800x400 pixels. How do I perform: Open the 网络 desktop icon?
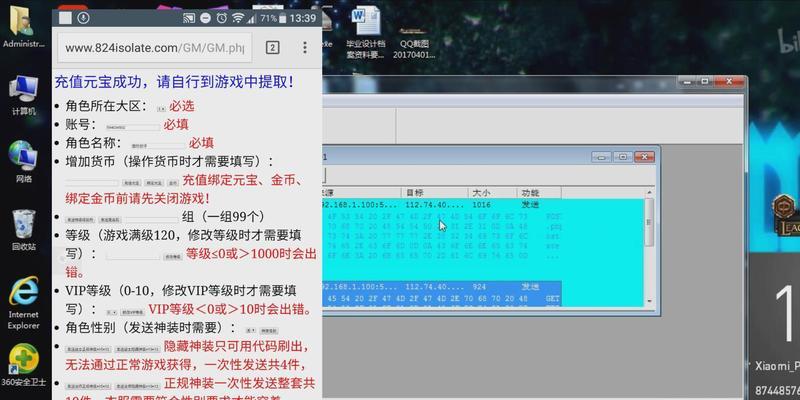click(x=23, y=162)
